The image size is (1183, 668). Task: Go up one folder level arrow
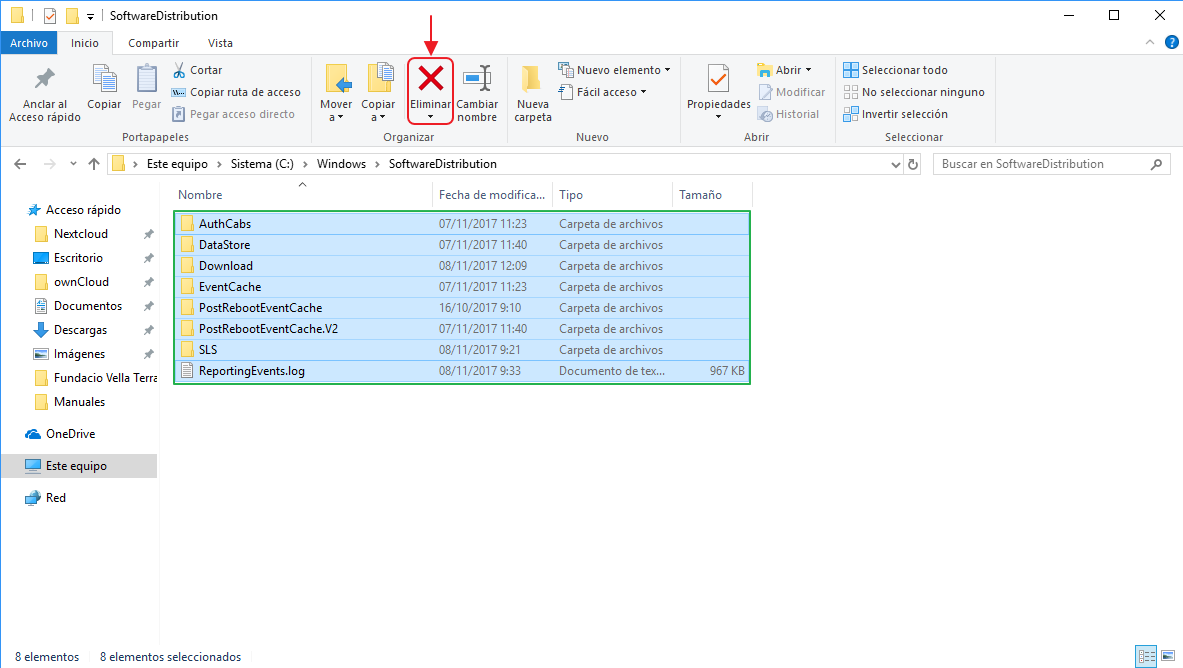[94, 164]
